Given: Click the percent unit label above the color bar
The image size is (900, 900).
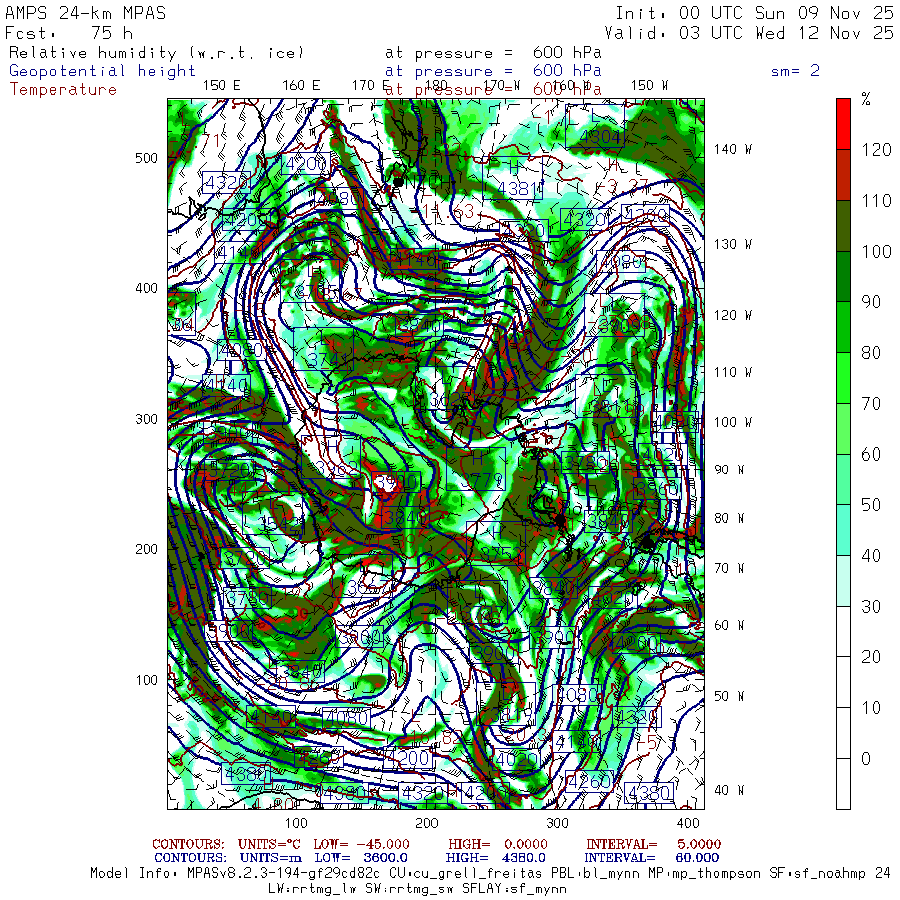Looking at the screenshot, I should pyautogui.click(x=866, y=99).
